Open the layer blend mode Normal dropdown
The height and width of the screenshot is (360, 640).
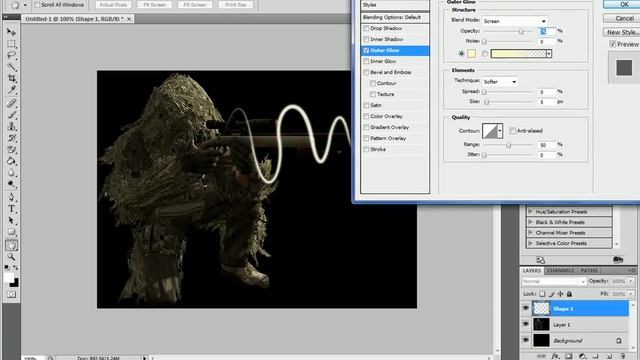[554, 281]
